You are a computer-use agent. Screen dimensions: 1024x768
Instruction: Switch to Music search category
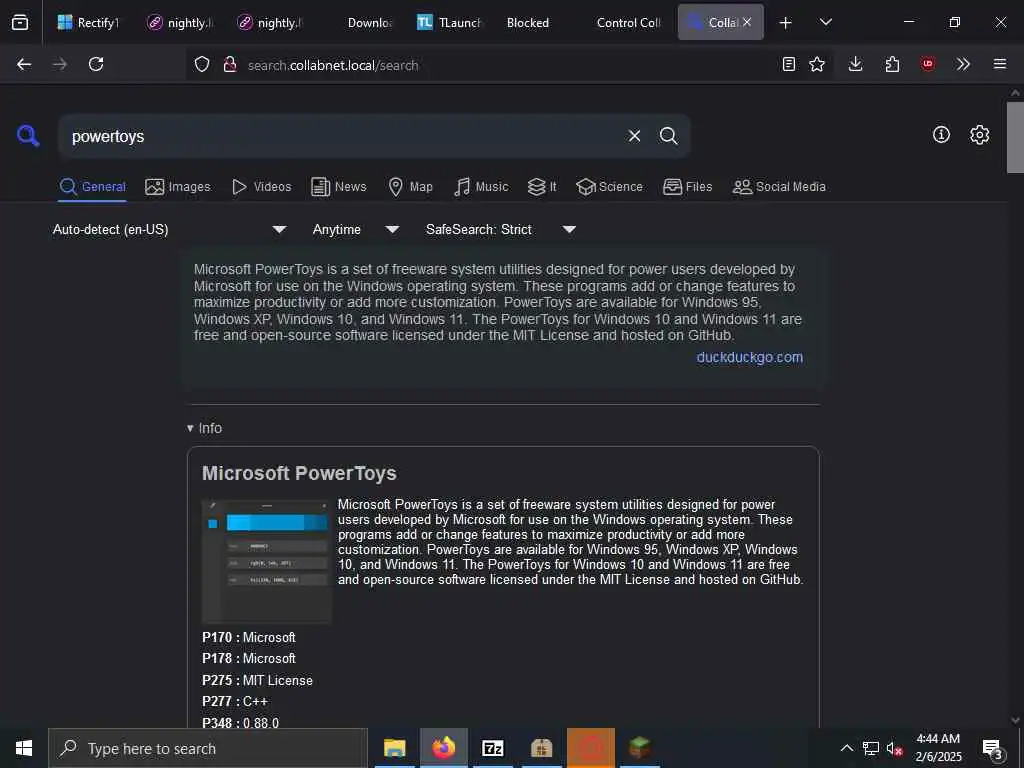pyautogui.click(x=481, y=187)
